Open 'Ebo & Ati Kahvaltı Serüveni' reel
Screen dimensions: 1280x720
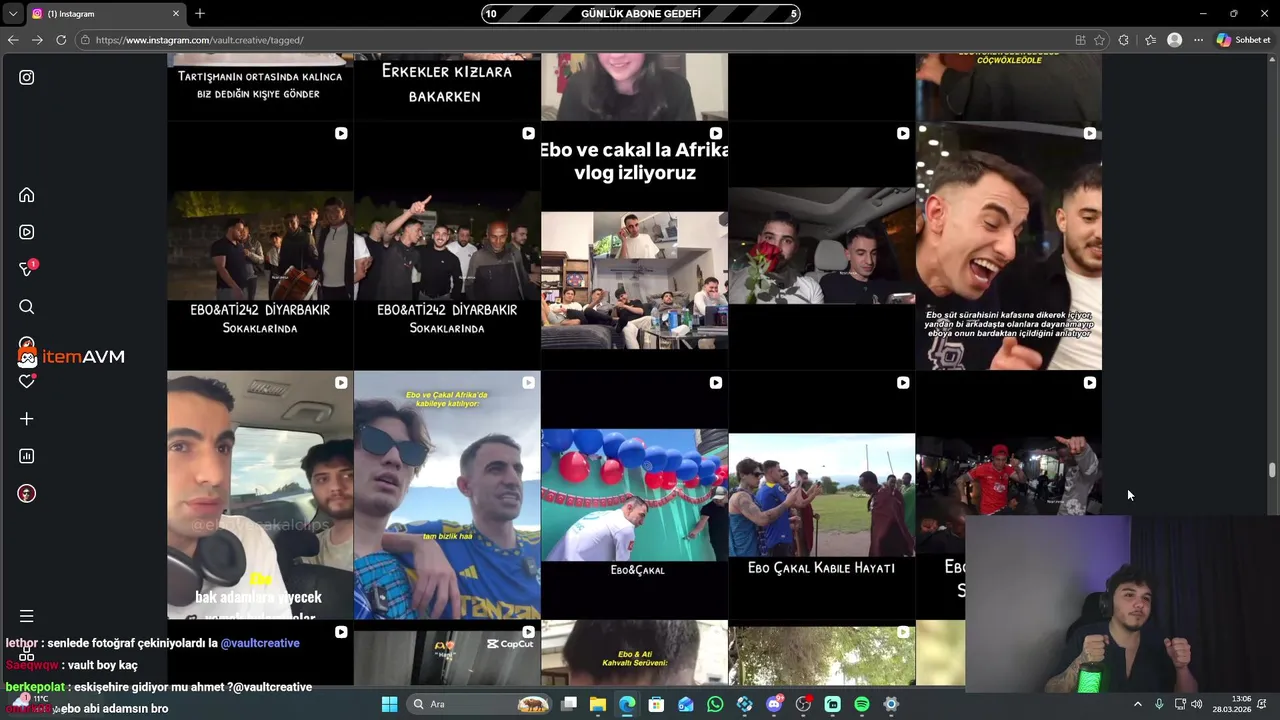click(x=634, y=653)
